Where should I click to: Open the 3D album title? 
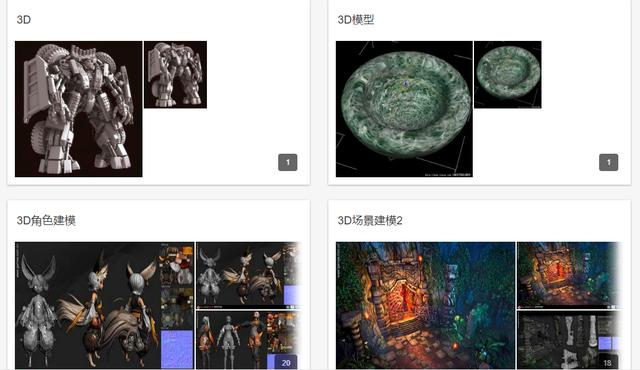coord(24,20)
